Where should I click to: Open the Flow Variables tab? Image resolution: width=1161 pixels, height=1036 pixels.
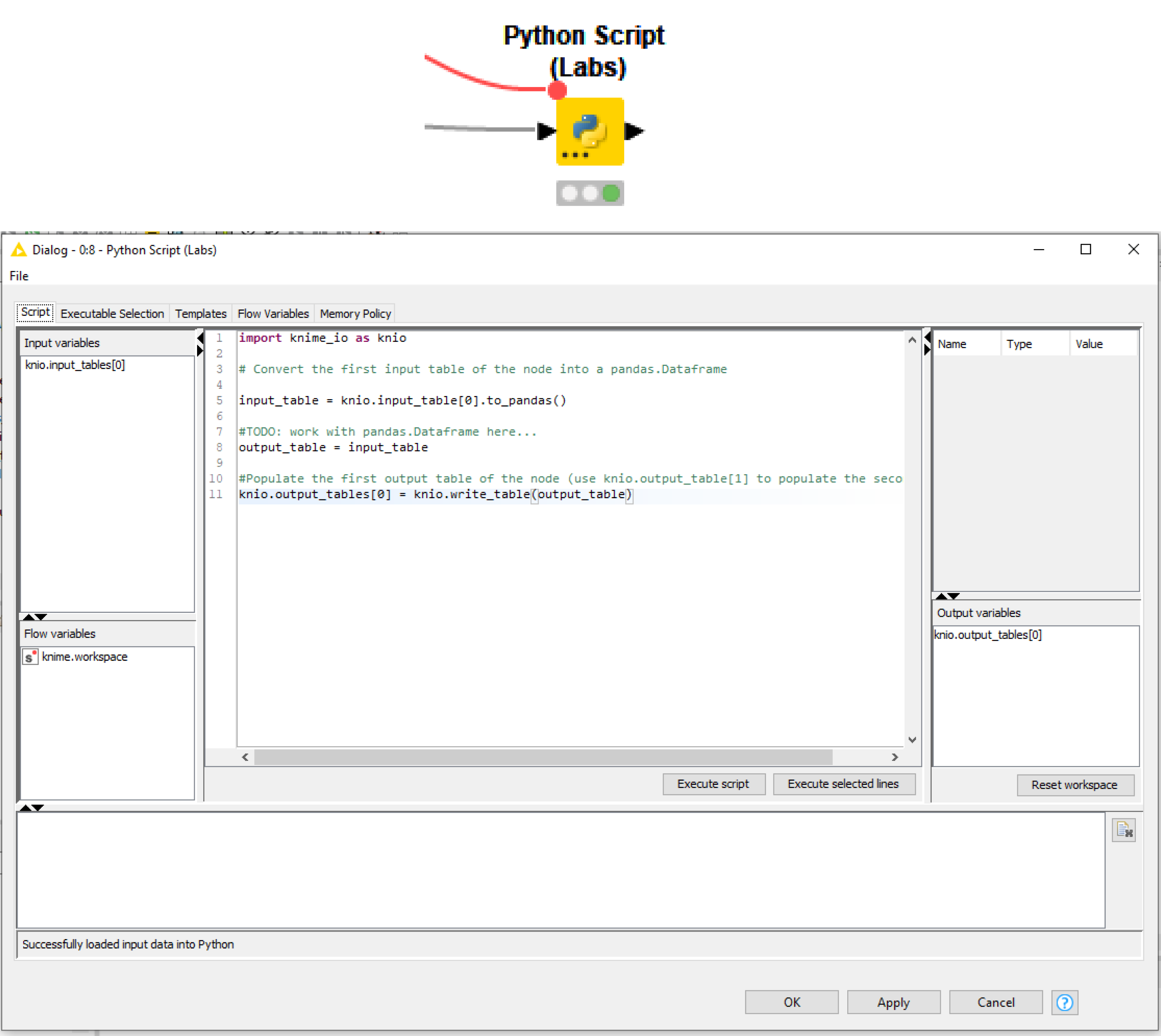(x=273, y=314)
